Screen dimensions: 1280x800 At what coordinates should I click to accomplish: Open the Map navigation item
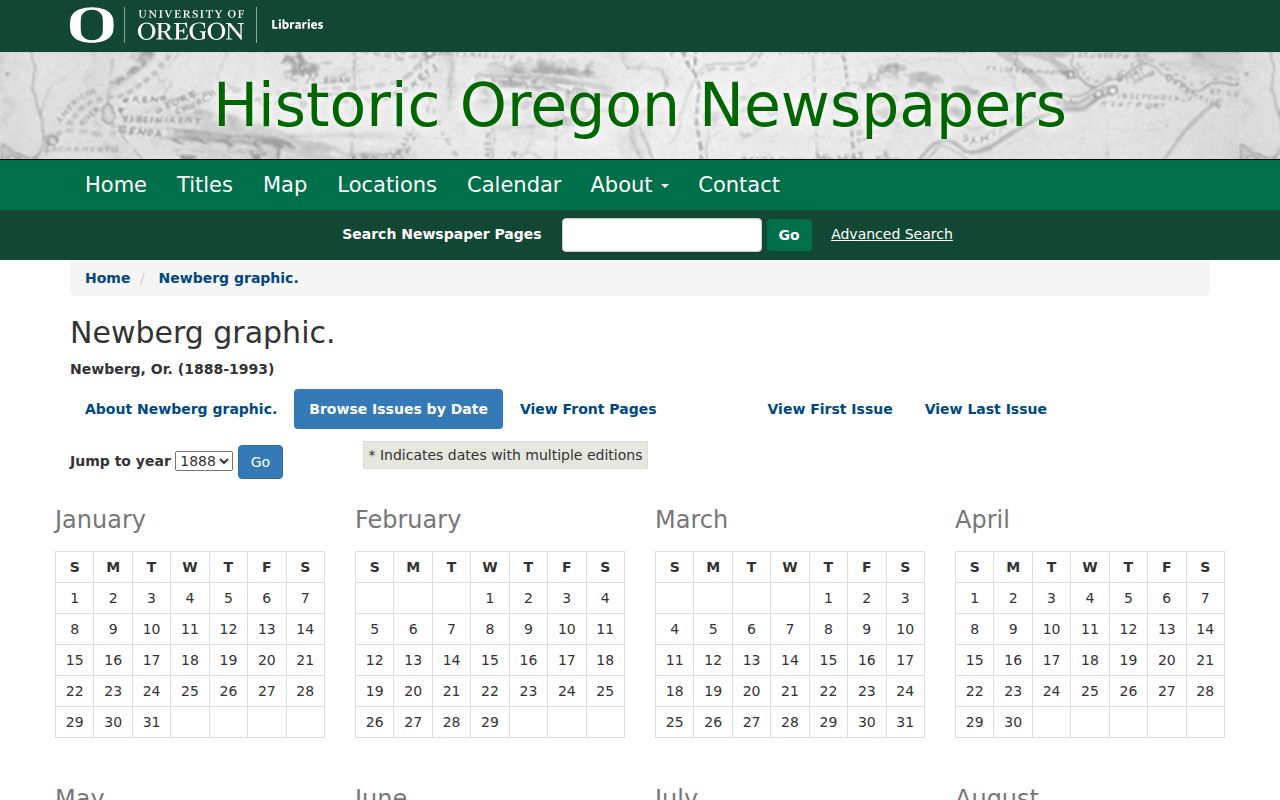(285, 185)
